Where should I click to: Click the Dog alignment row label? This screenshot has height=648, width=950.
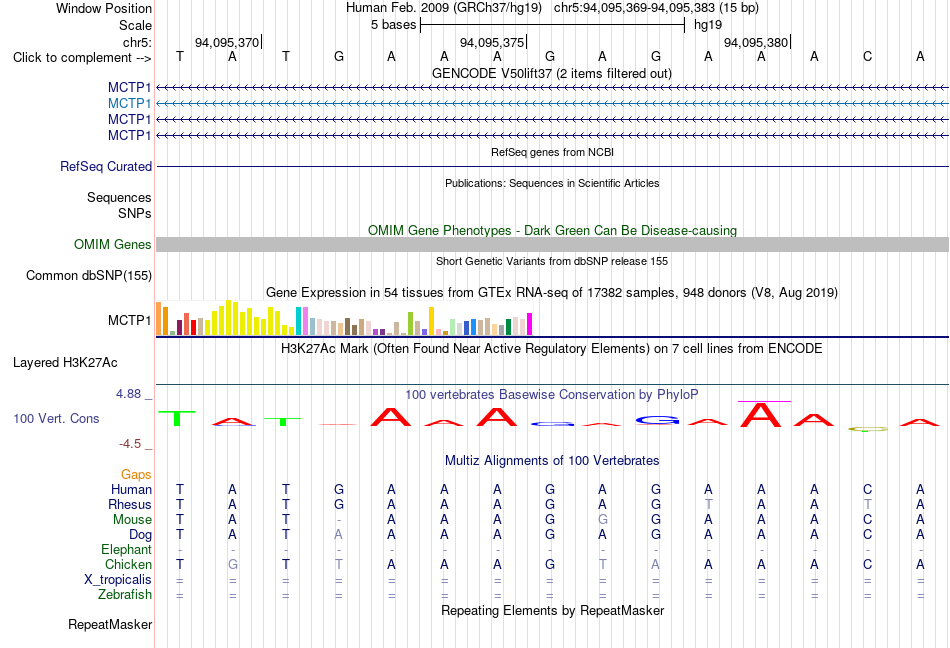point(141,535)
